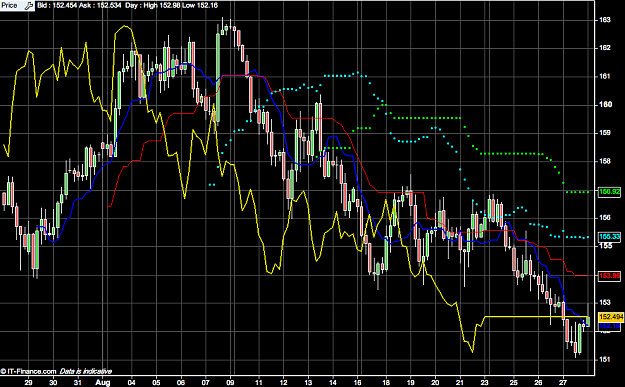Screen dimensions: 625x387
Task: Click the 161 price axis label
Action: 604,76
